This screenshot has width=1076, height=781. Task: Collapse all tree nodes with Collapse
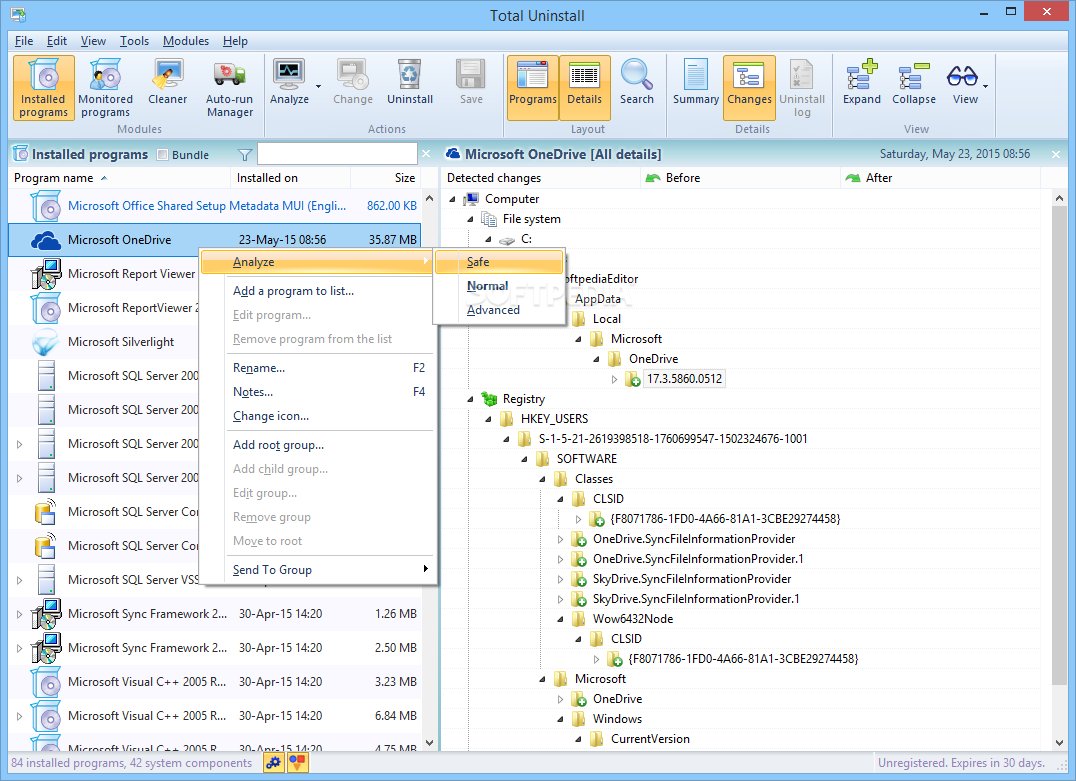pos(914,83)
